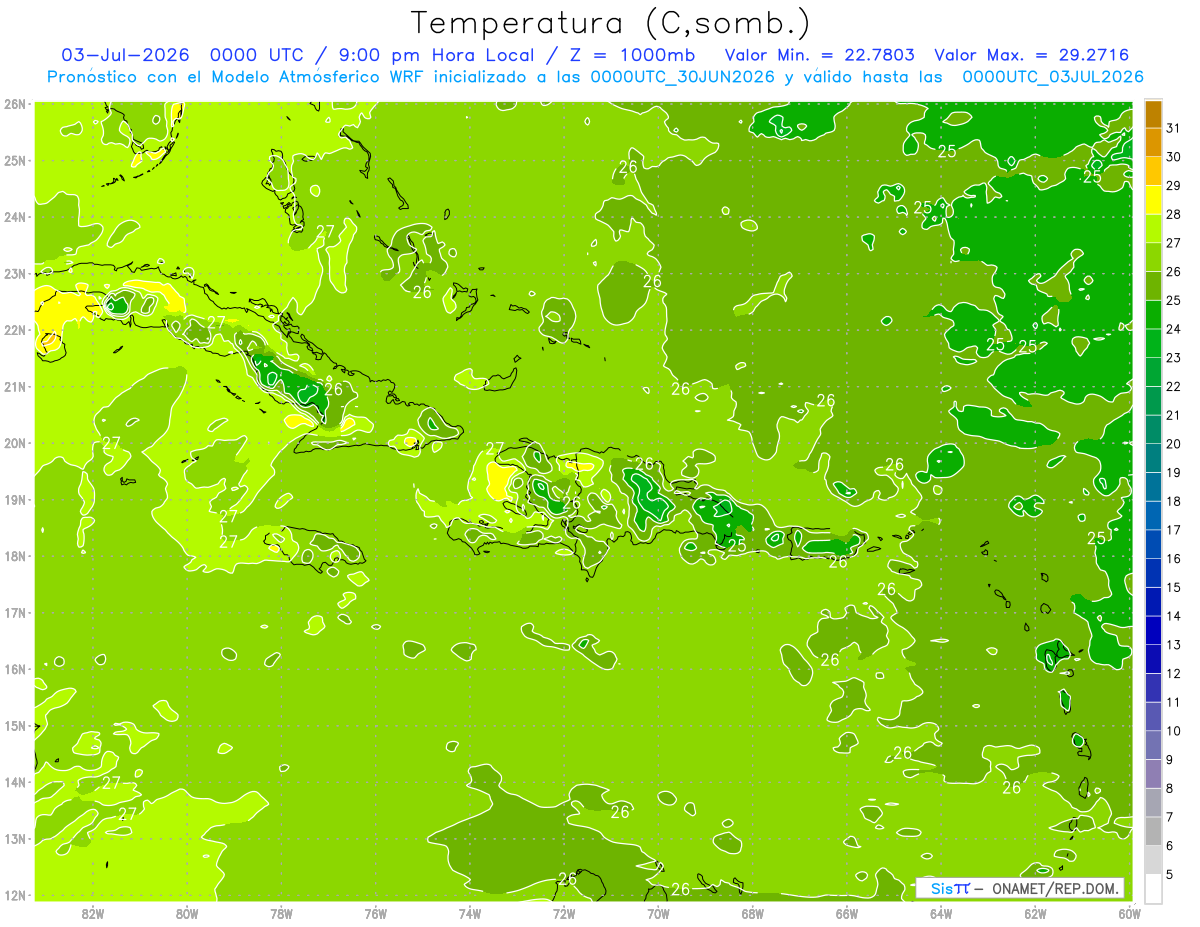Screen dimensions: 1200x927
Task: Click latitude axis label 14N
Action: click(x=15, y=782)
